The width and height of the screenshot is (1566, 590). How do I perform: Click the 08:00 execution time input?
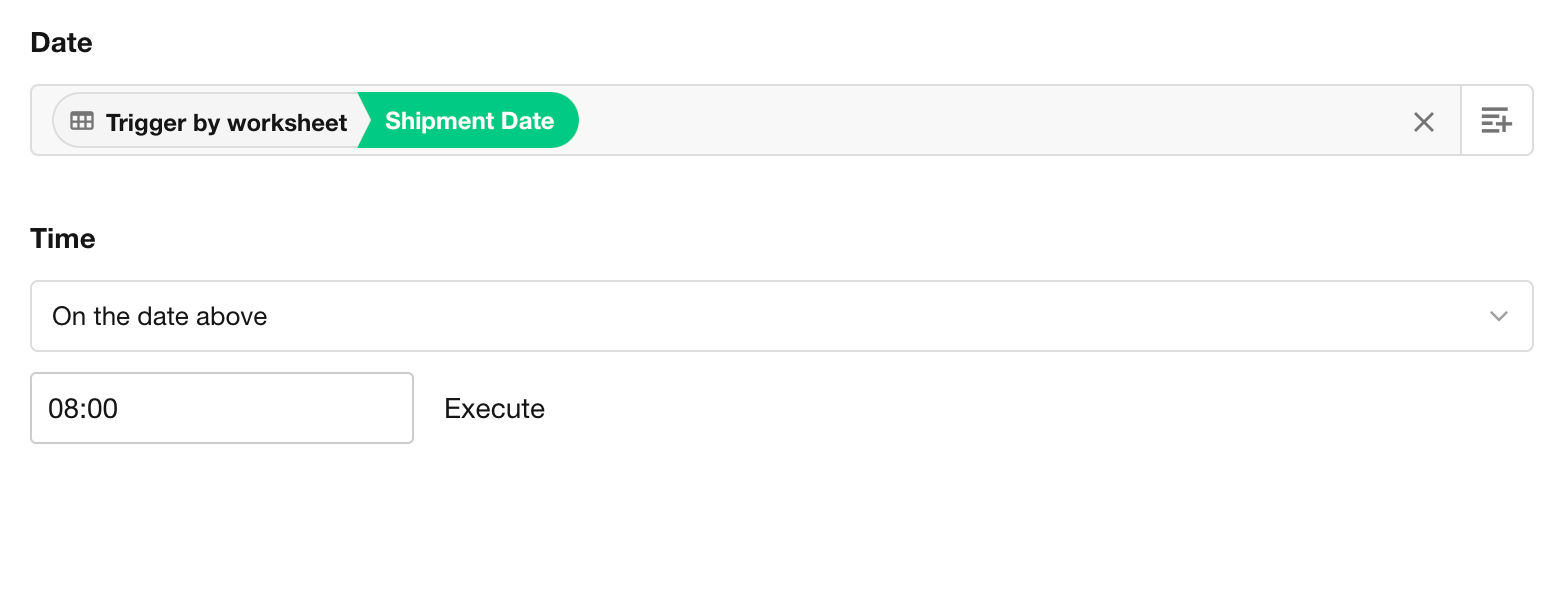tap(222, 408)
